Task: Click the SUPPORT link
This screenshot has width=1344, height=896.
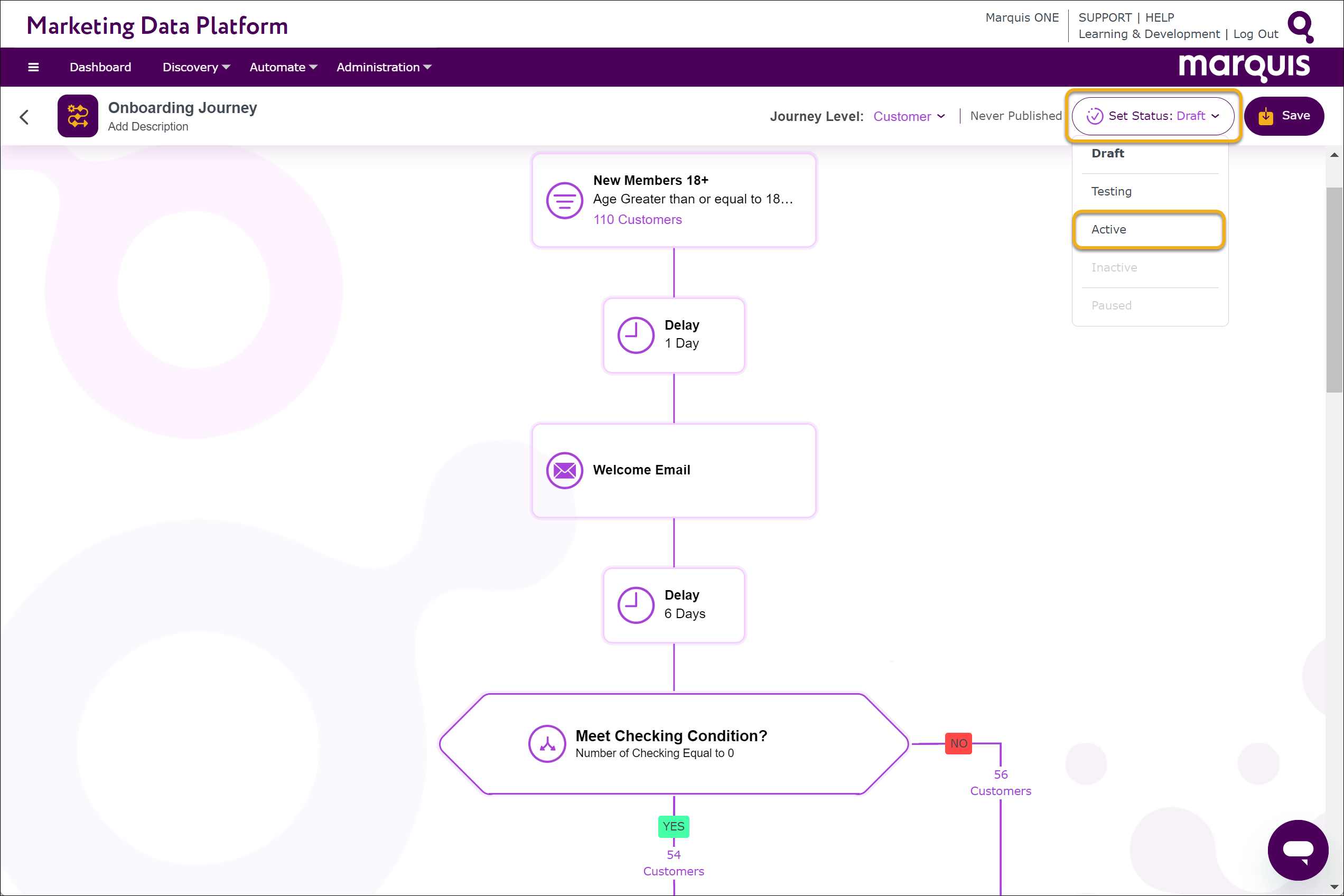Action: coord(1105,18)
